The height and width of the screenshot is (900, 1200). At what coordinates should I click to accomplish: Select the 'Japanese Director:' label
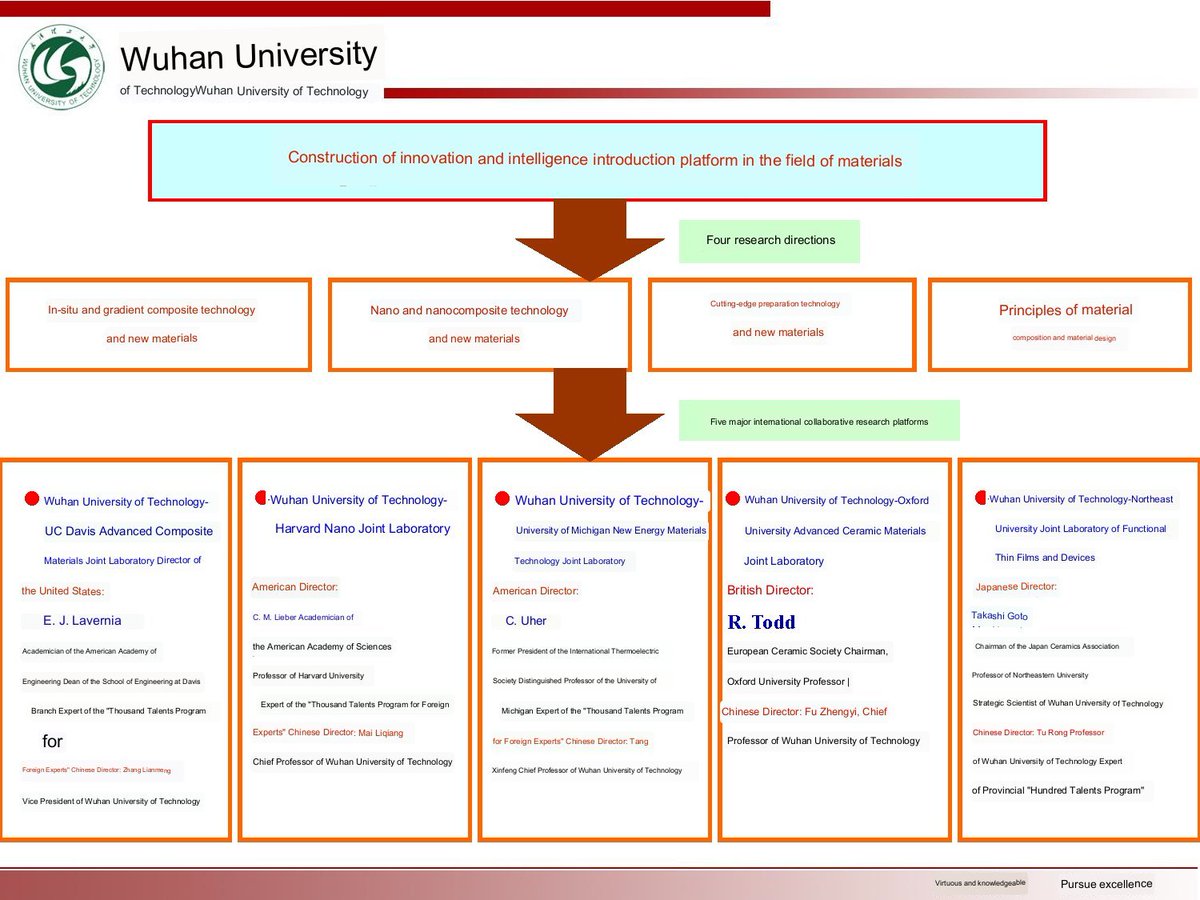(1016, 587)
